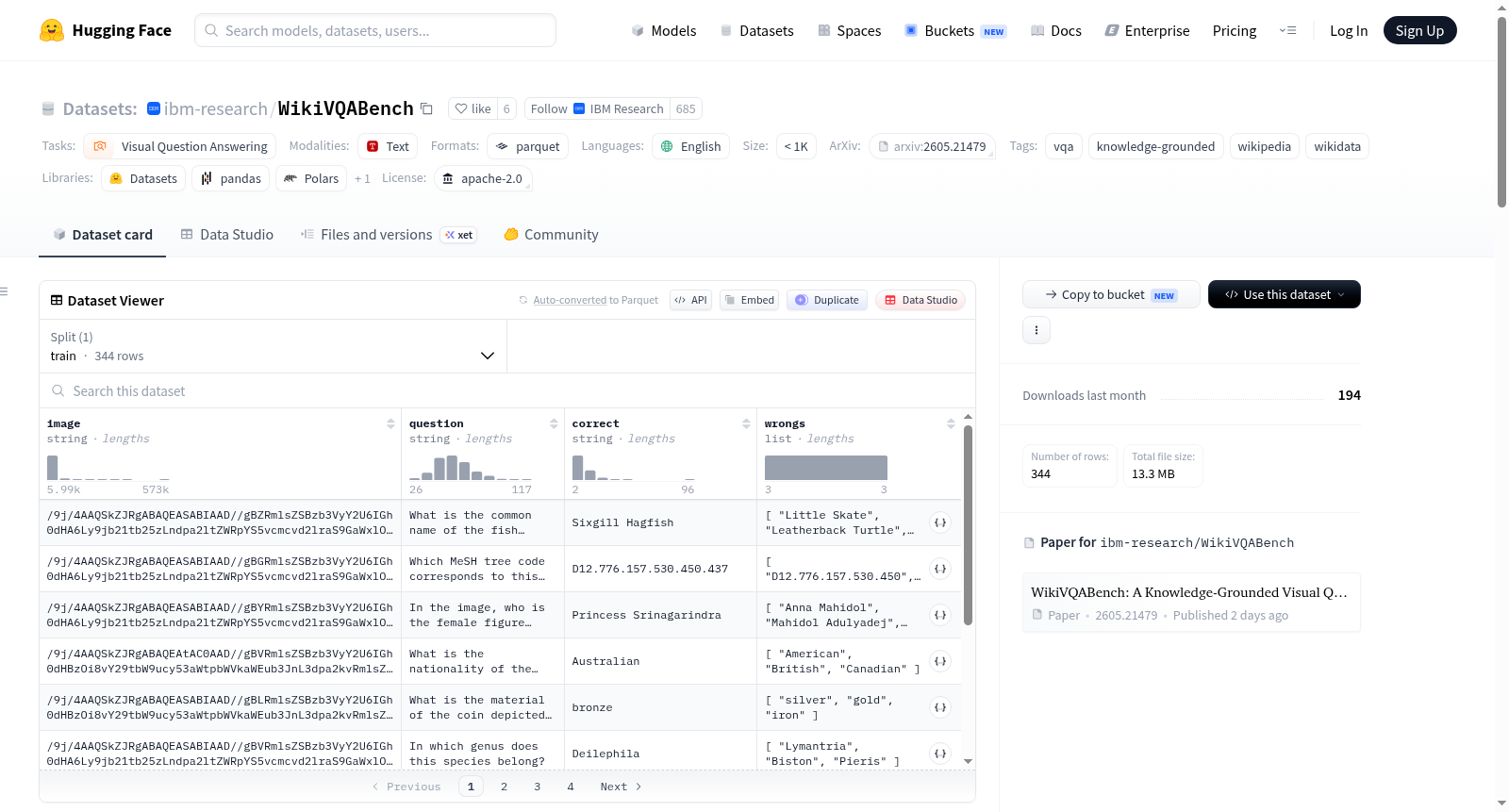Show the +1 additional libraries
The image size is (1509, 812).
(362, 178)
